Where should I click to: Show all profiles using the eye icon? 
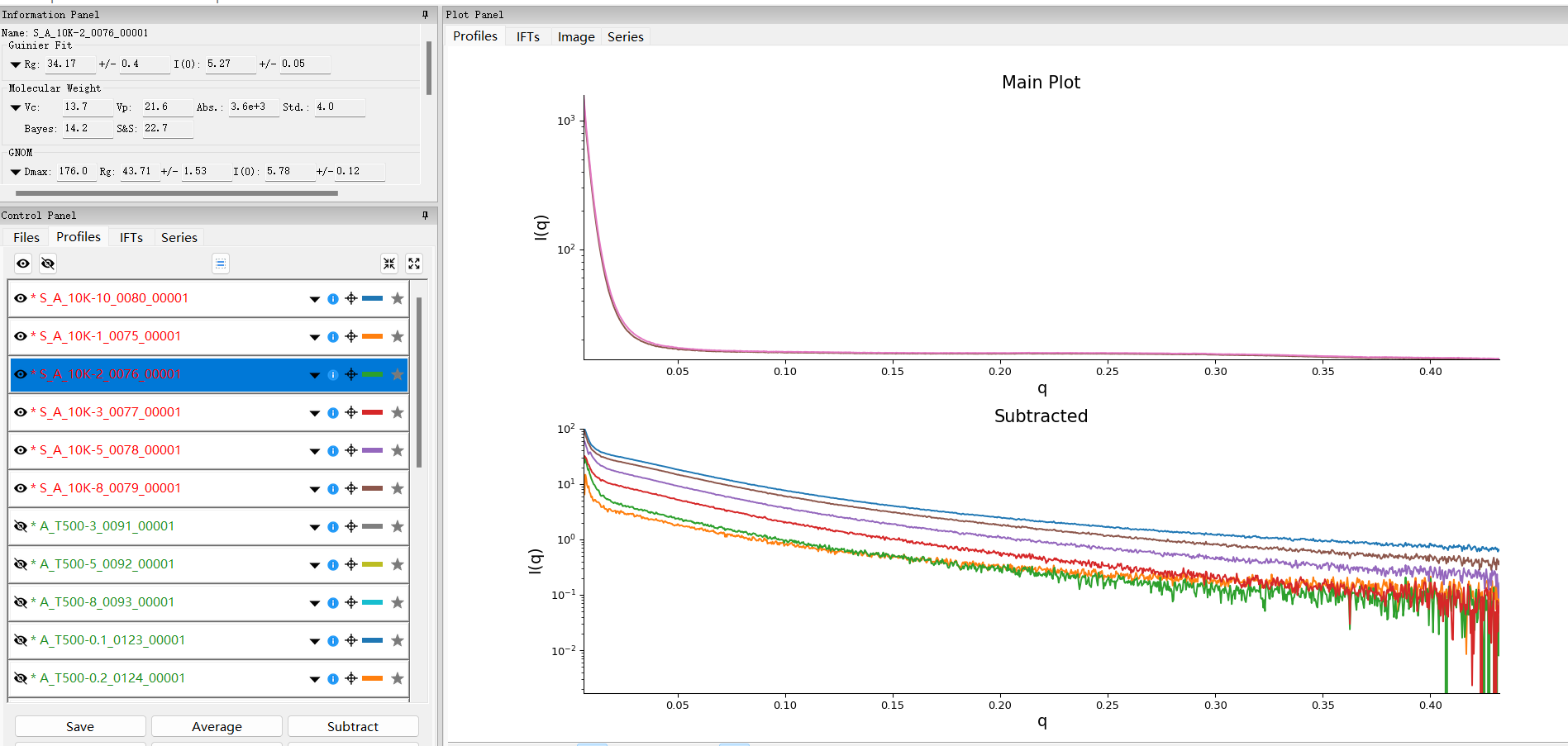pos(23,264)
